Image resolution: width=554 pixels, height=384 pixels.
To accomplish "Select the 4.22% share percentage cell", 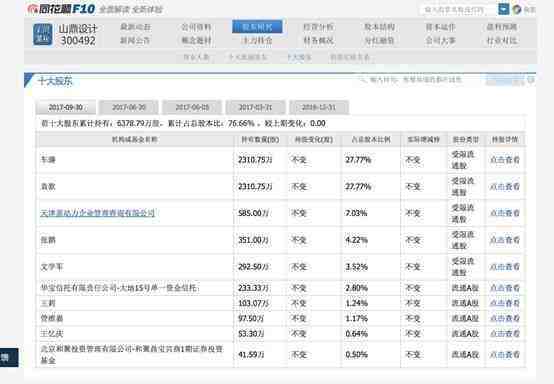I will [x=356, y=240].
